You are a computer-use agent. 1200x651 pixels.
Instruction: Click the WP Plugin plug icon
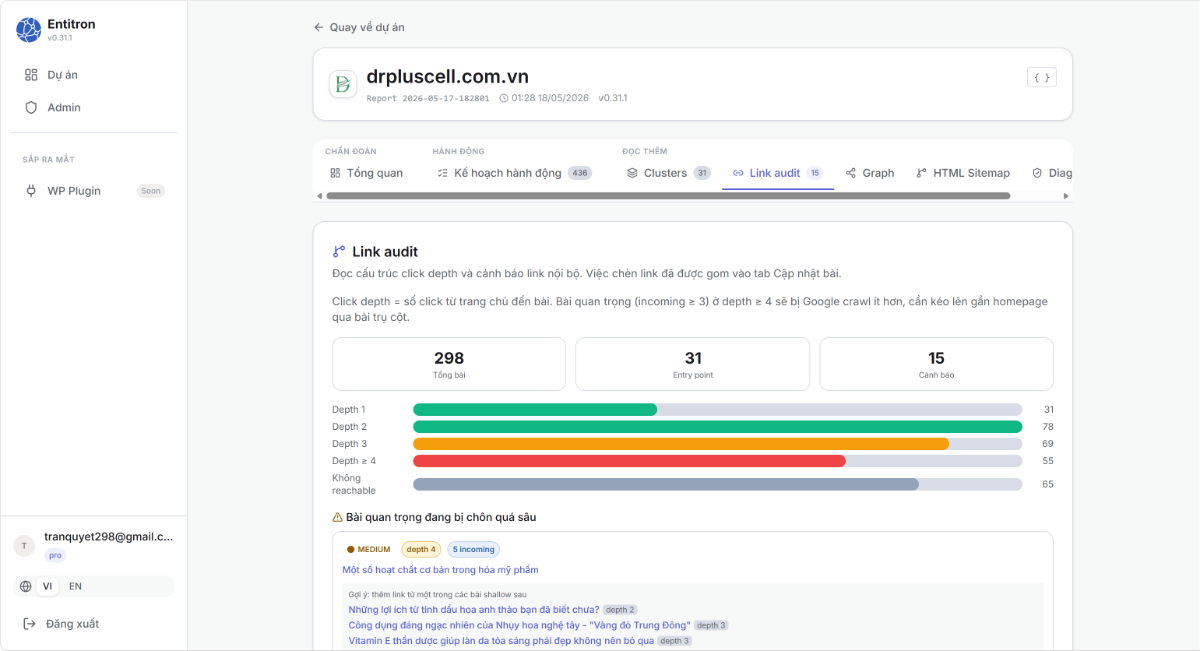[x=31, y=190]
